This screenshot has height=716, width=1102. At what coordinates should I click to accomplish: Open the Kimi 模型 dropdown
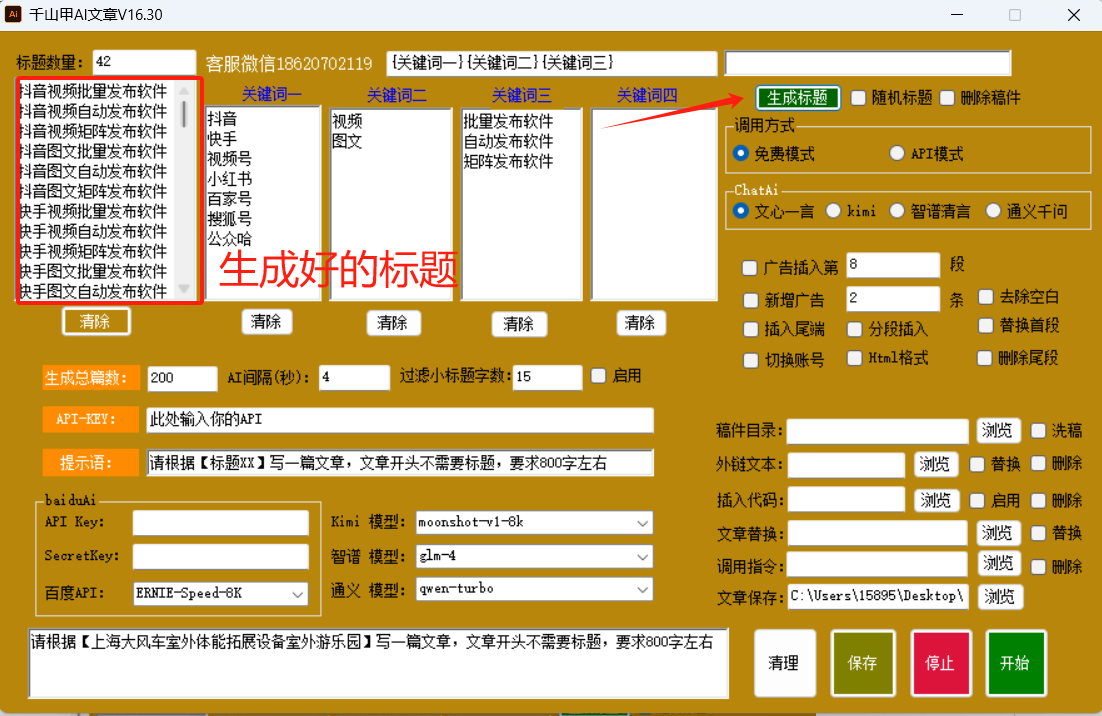pos(642,523)
